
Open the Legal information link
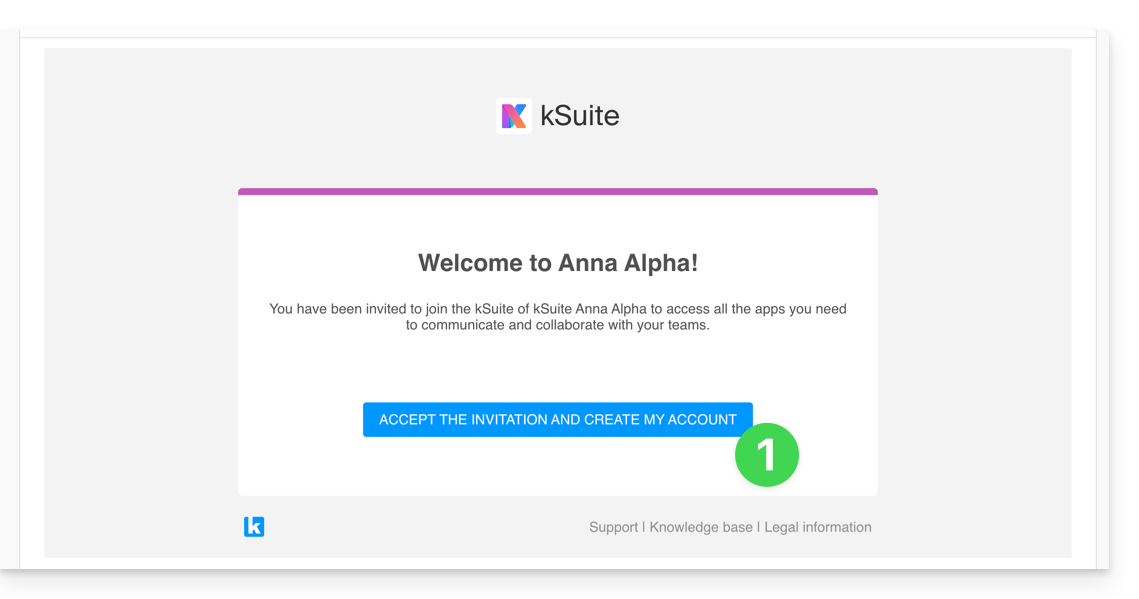click(x=818, y=527)
